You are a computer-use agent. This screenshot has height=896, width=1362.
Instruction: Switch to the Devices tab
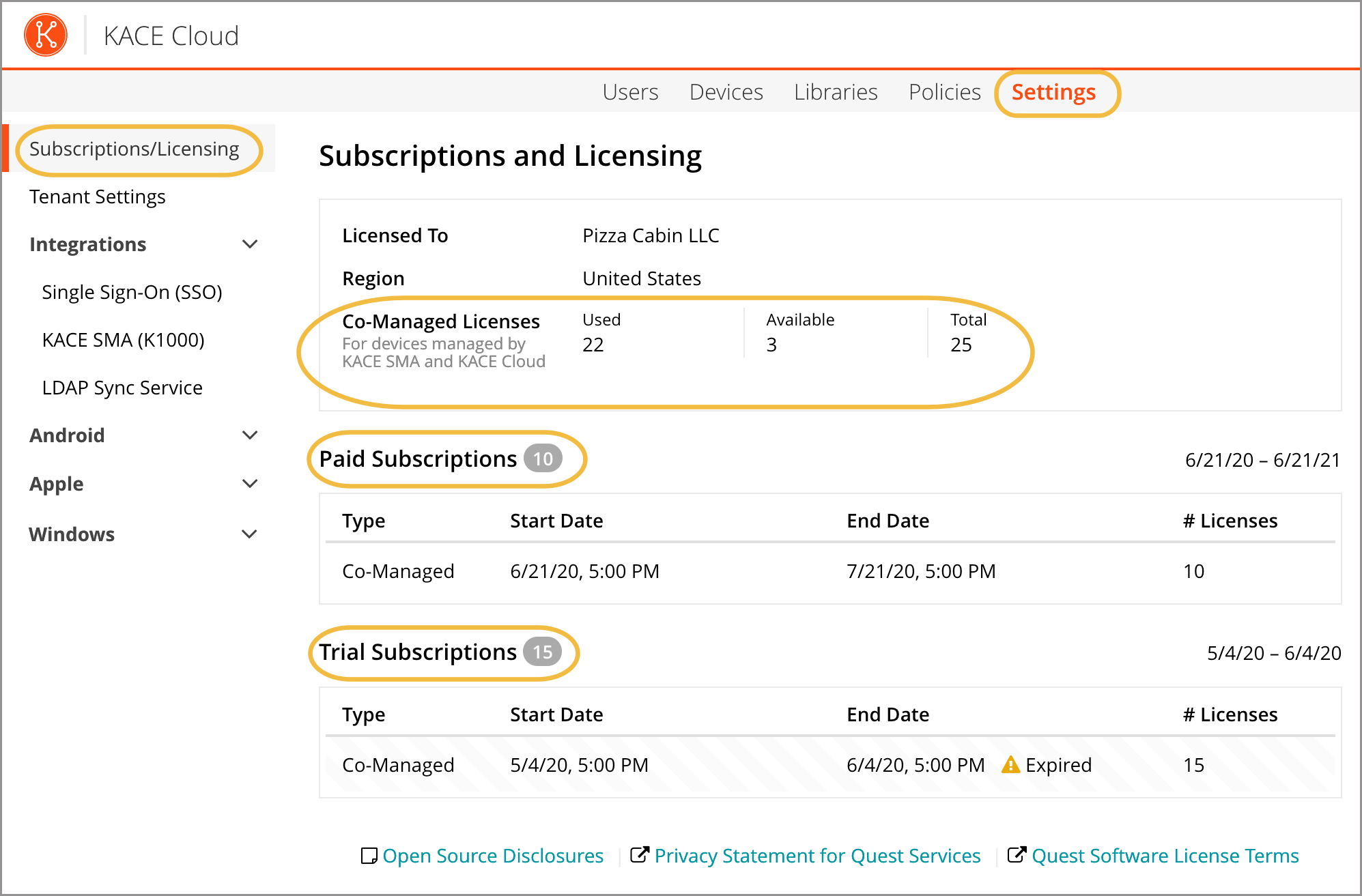pos(726,92)
